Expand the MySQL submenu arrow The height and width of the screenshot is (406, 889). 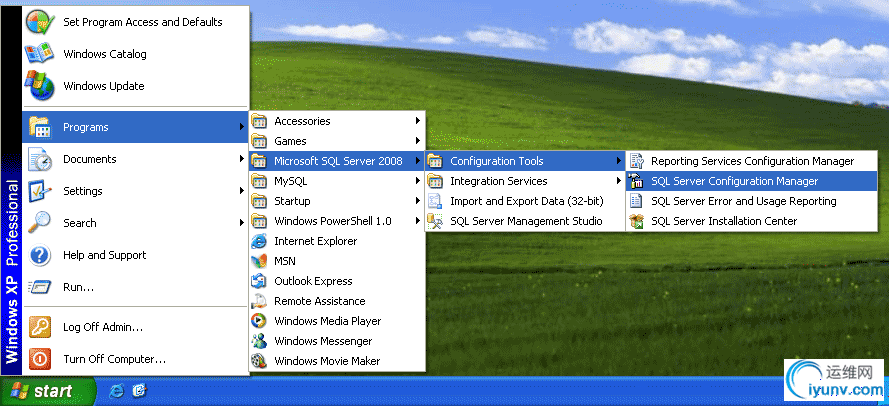[418, 181]
